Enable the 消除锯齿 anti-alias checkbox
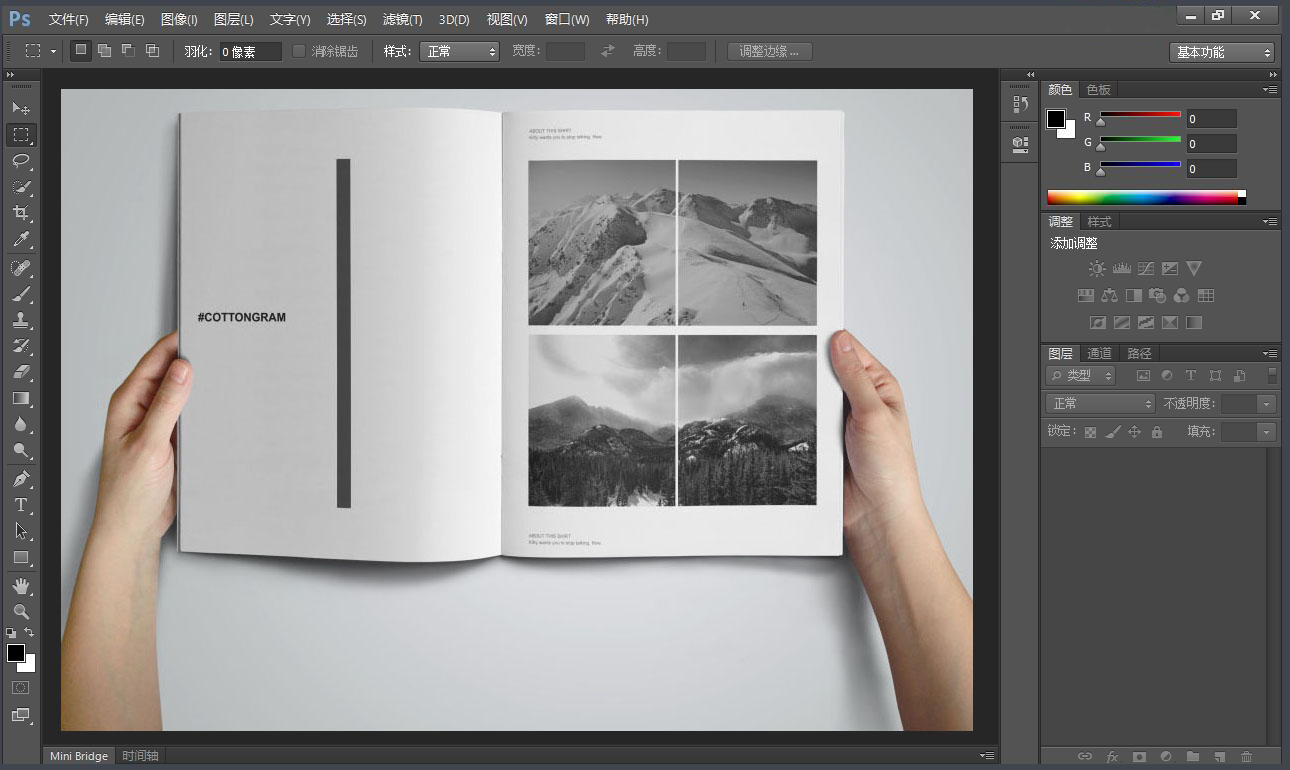 [x=299, y=51]
